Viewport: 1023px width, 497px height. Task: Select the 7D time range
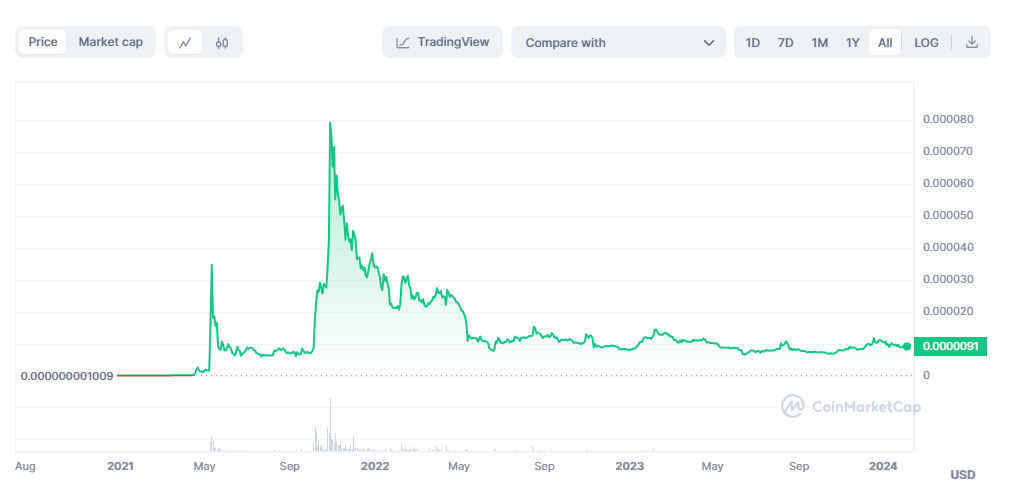(786, 42)
